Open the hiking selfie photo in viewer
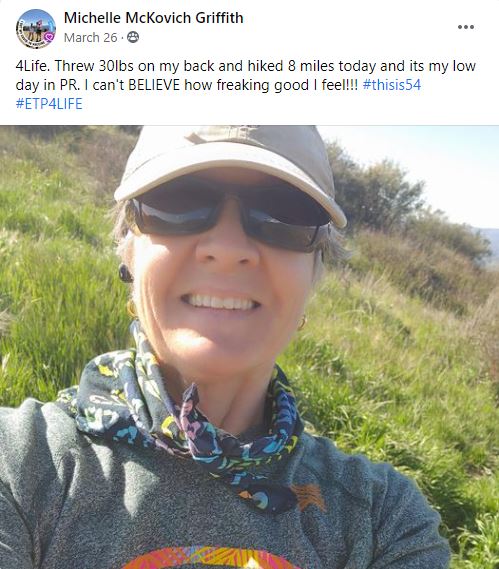Image resolution: width=499 pixels, height=569 pixels. click(x=249, y=347)
